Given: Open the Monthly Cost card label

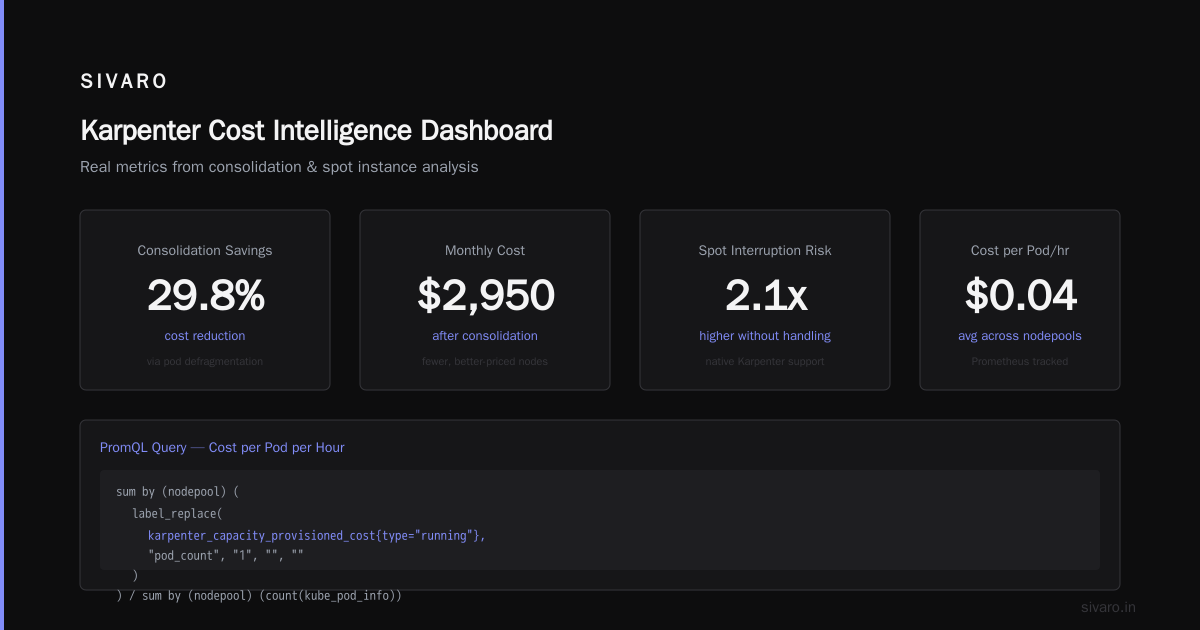Looking at the screenshot, I should [485, 251].
